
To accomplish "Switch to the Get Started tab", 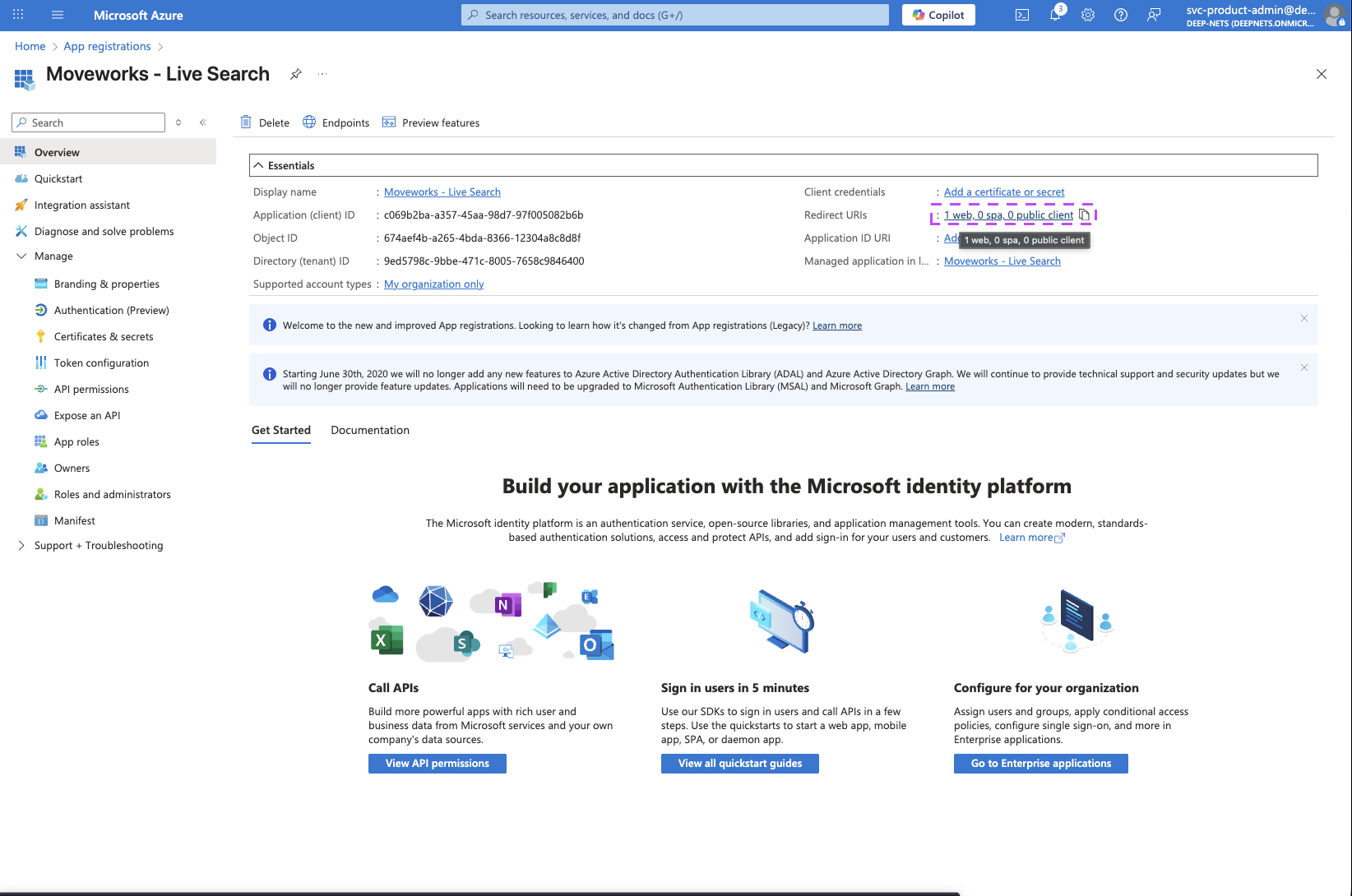I will (x=281, y=430).
